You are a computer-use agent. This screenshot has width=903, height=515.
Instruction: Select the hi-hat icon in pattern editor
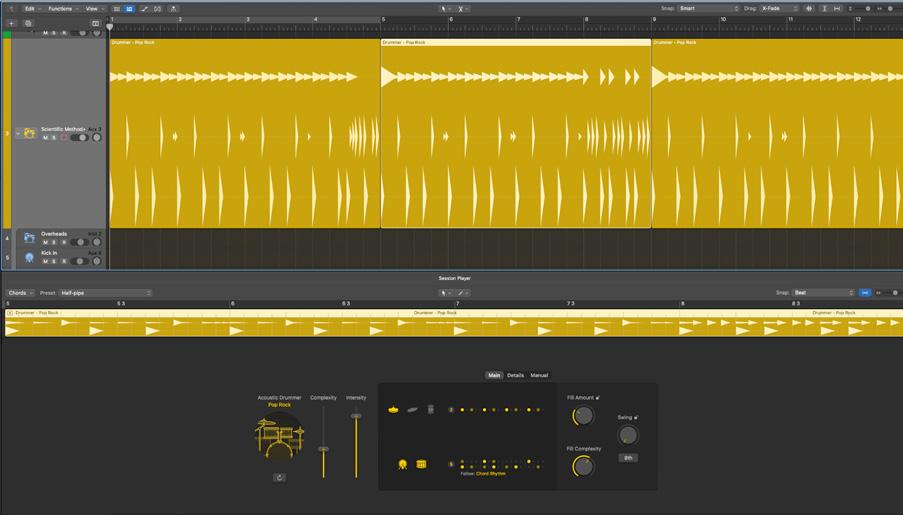click(x=412, y=410)
